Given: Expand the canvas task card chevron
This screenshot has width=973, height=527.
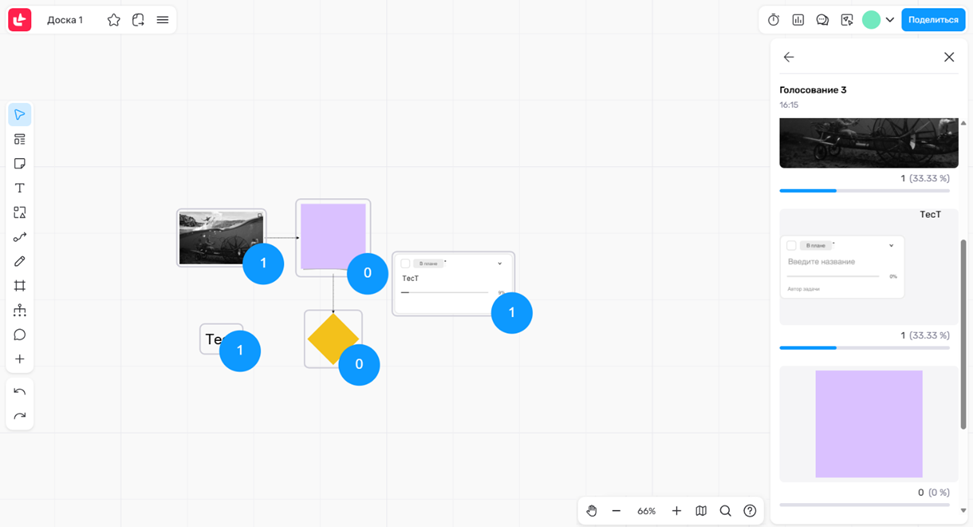Looking at the screenshot, I should pos(500,264).
